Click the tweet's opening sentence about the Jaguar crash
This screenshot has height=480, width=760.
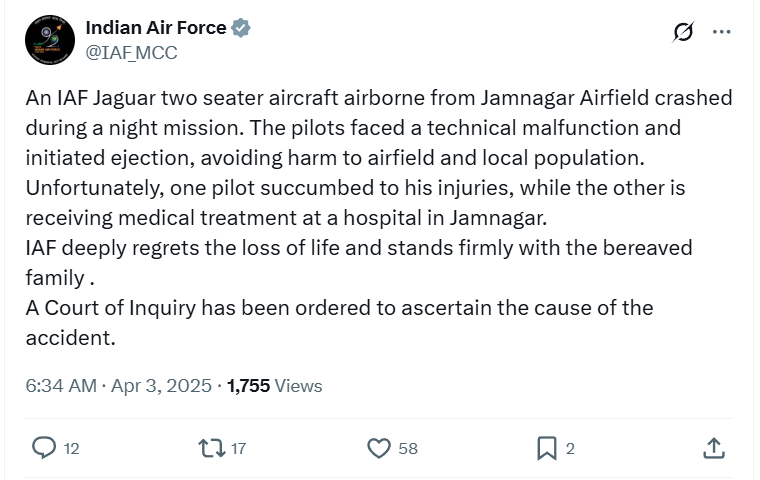[379, 98]
